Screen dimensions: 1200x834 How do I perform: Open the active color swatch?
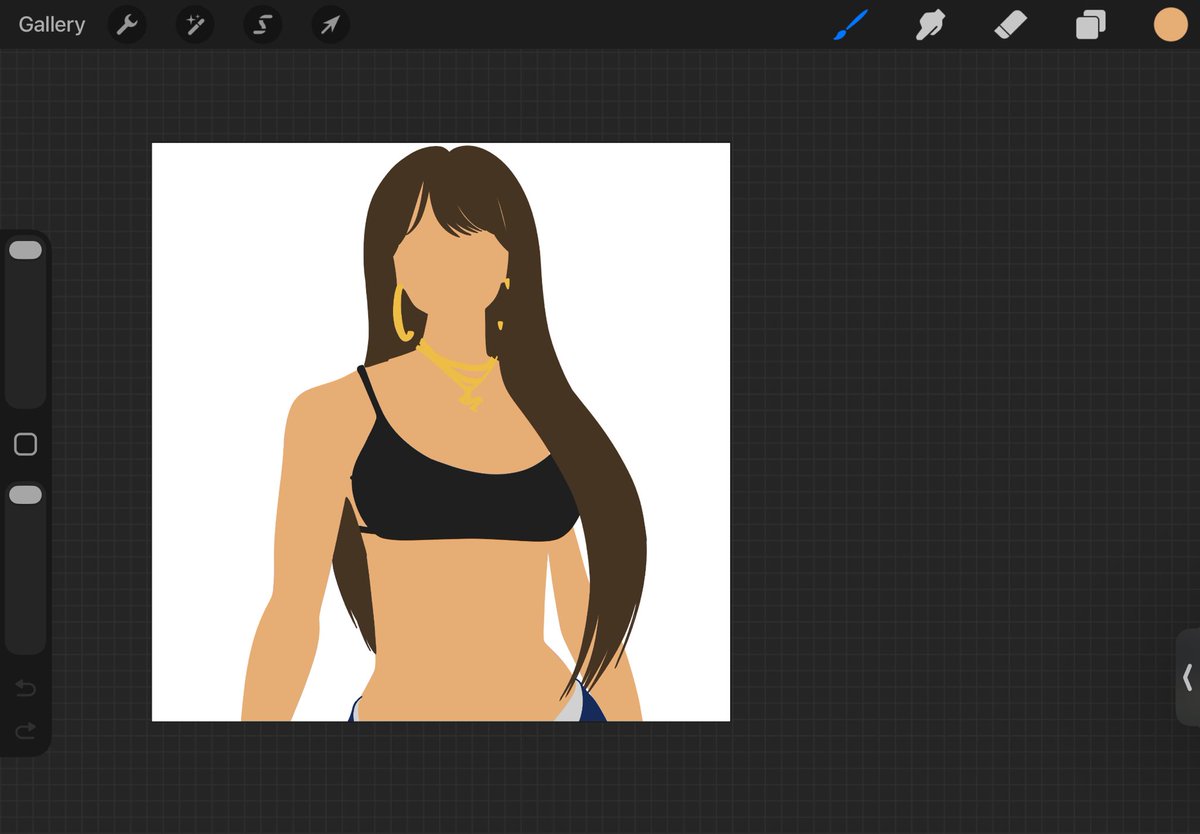click(x=1170, y=25)
